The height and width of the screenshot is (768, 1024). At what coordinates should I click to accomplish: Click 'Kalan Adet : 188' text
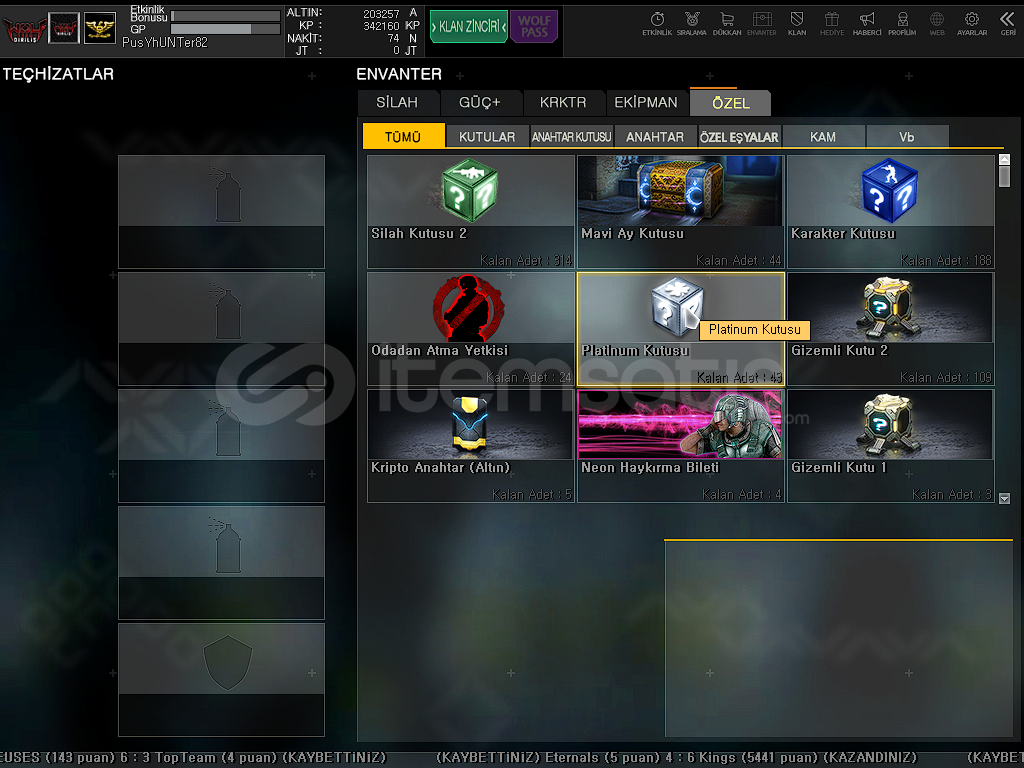(946, 261)
